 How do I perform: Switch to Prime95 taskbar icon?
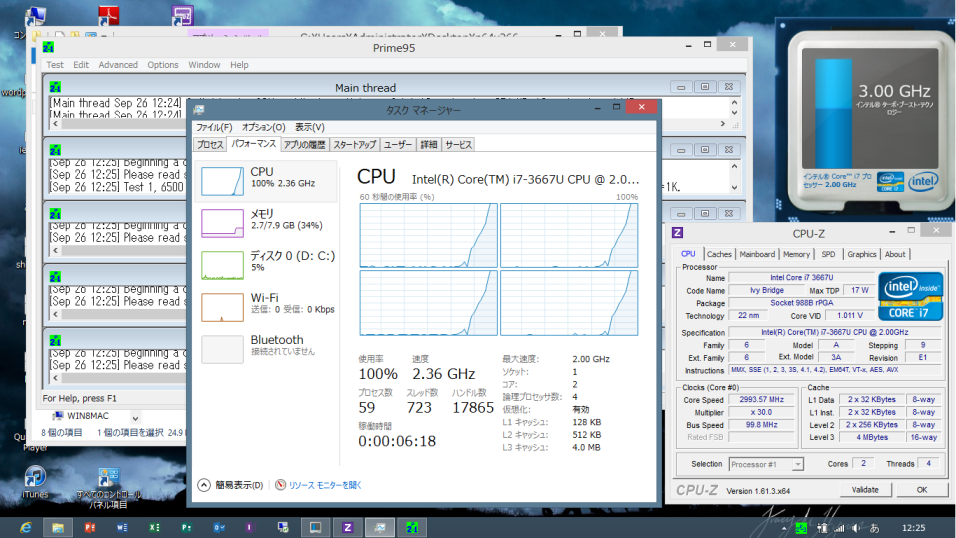click(x=412, y=528)
